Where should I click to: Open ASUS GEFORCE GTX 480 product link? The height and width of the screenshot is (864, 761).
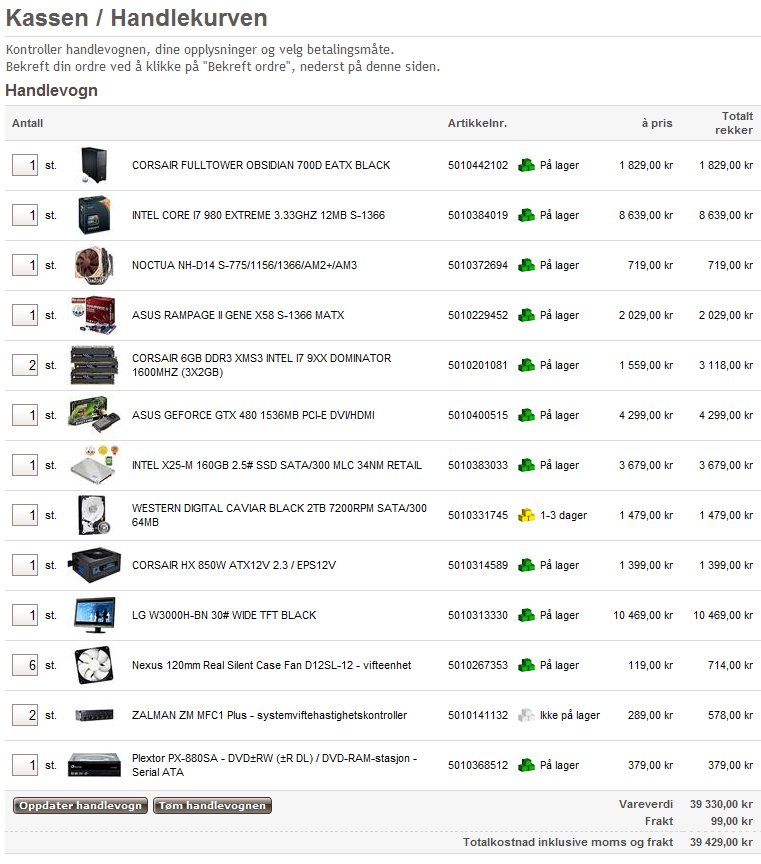(253, 415)
